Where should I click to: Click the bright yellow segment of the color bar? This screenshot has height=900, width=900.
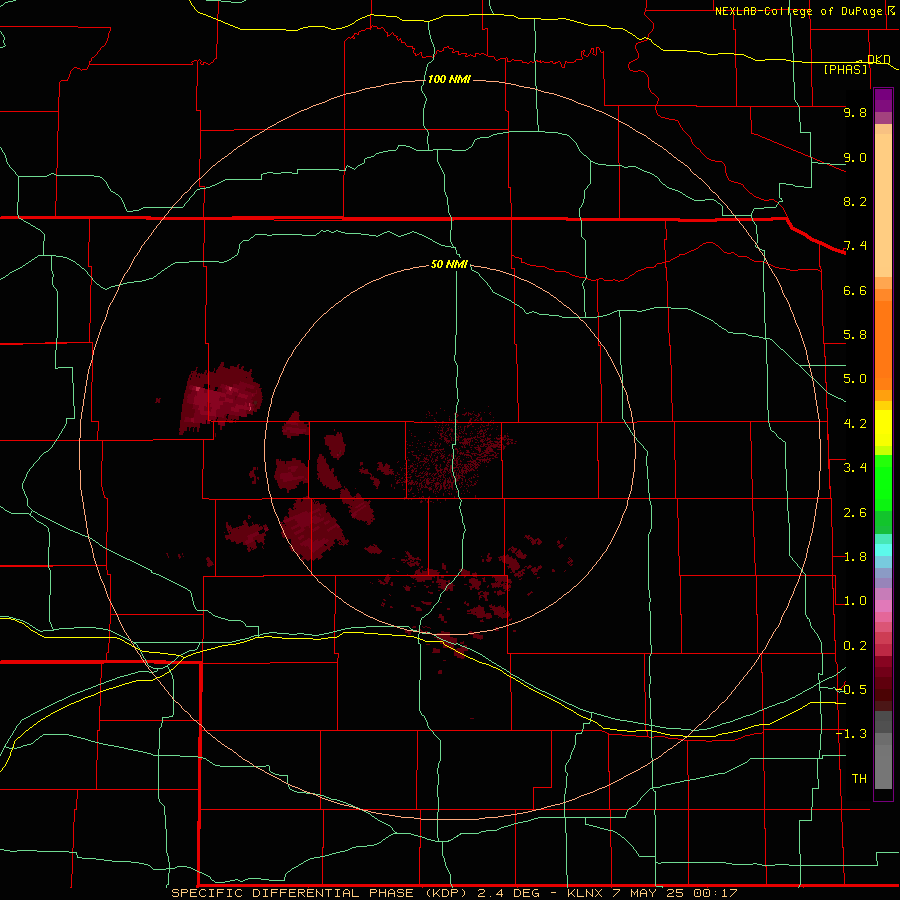[883, 428]
